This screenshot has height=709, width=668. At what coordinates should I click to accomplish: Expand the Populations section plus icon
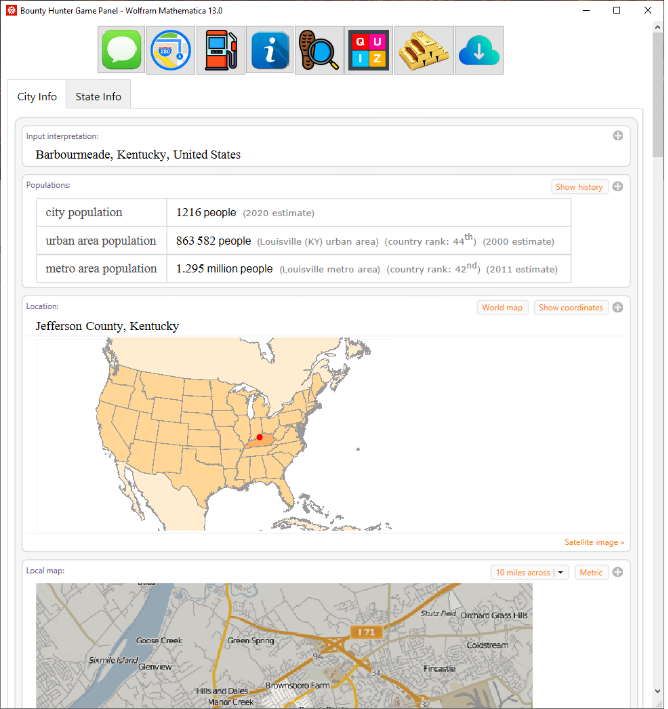click(618, 187)
